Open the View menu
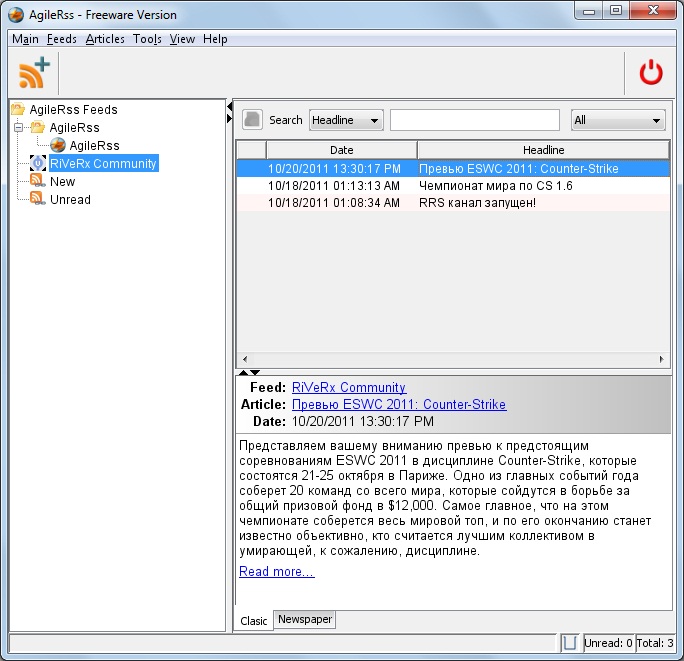Screen dimensions: 684x661 pyautogui.click(x=182, y=39)
